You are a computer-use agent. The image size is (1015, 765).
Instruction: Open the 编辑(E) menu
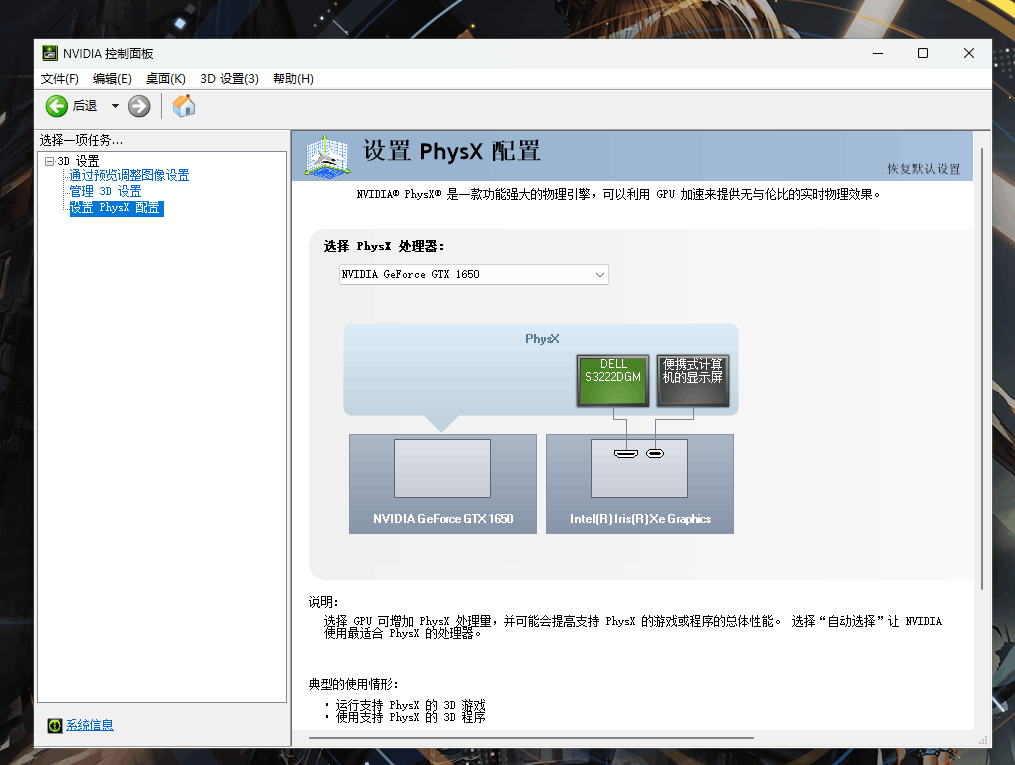click(112, 79)
